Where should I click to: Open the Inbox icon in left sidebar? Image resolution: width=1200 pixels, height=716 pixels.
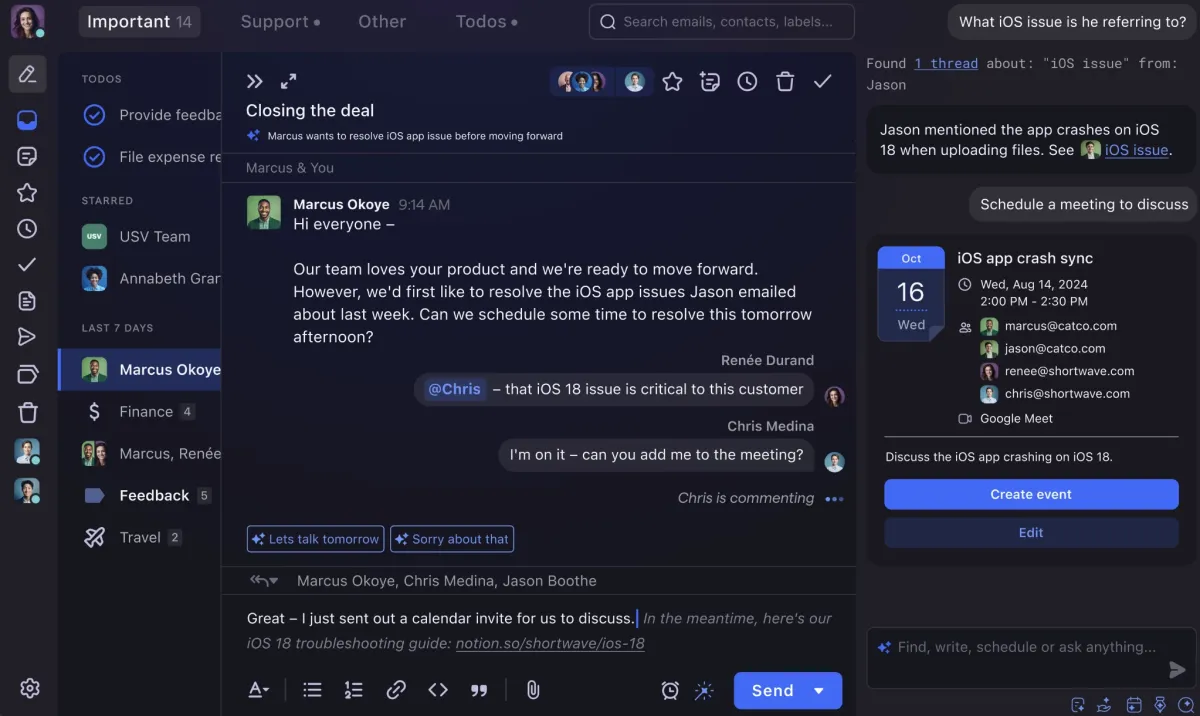point(27,120)
